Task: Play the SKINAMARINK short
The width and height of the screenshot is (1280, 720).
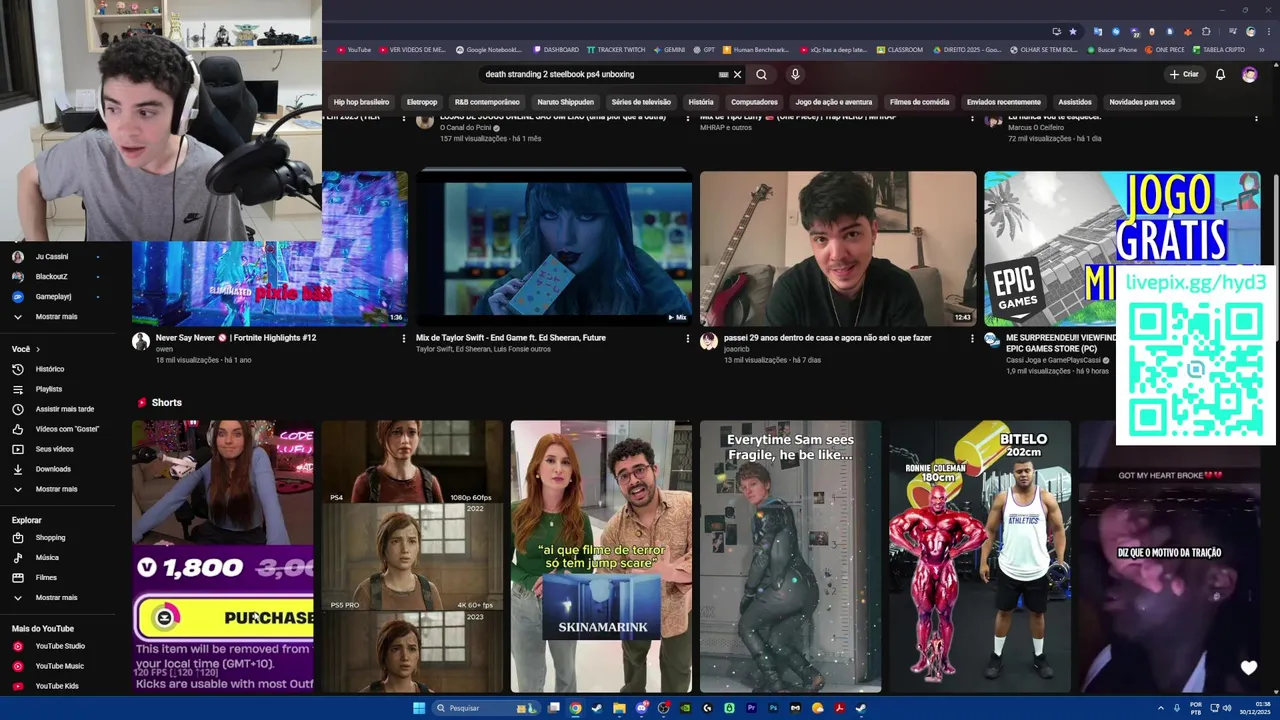Action: (x=601, y=556)
